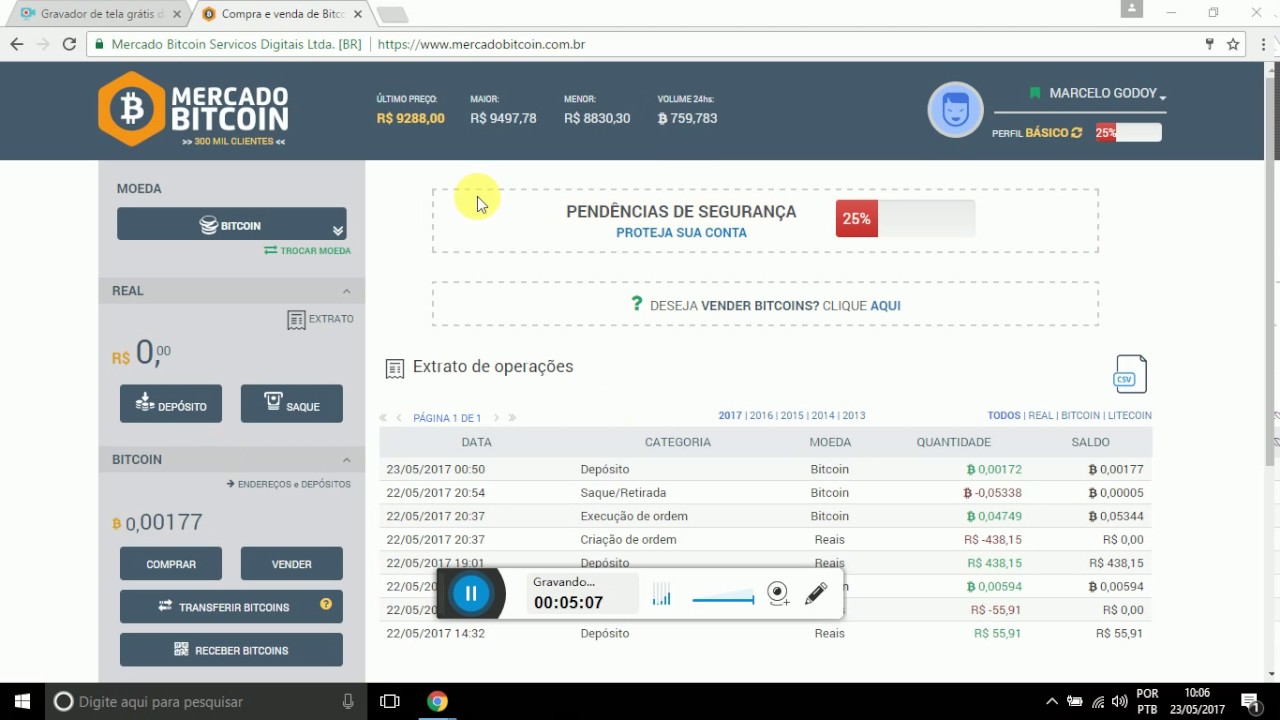Show TODOS currencies in statement

click(1004, 415)
